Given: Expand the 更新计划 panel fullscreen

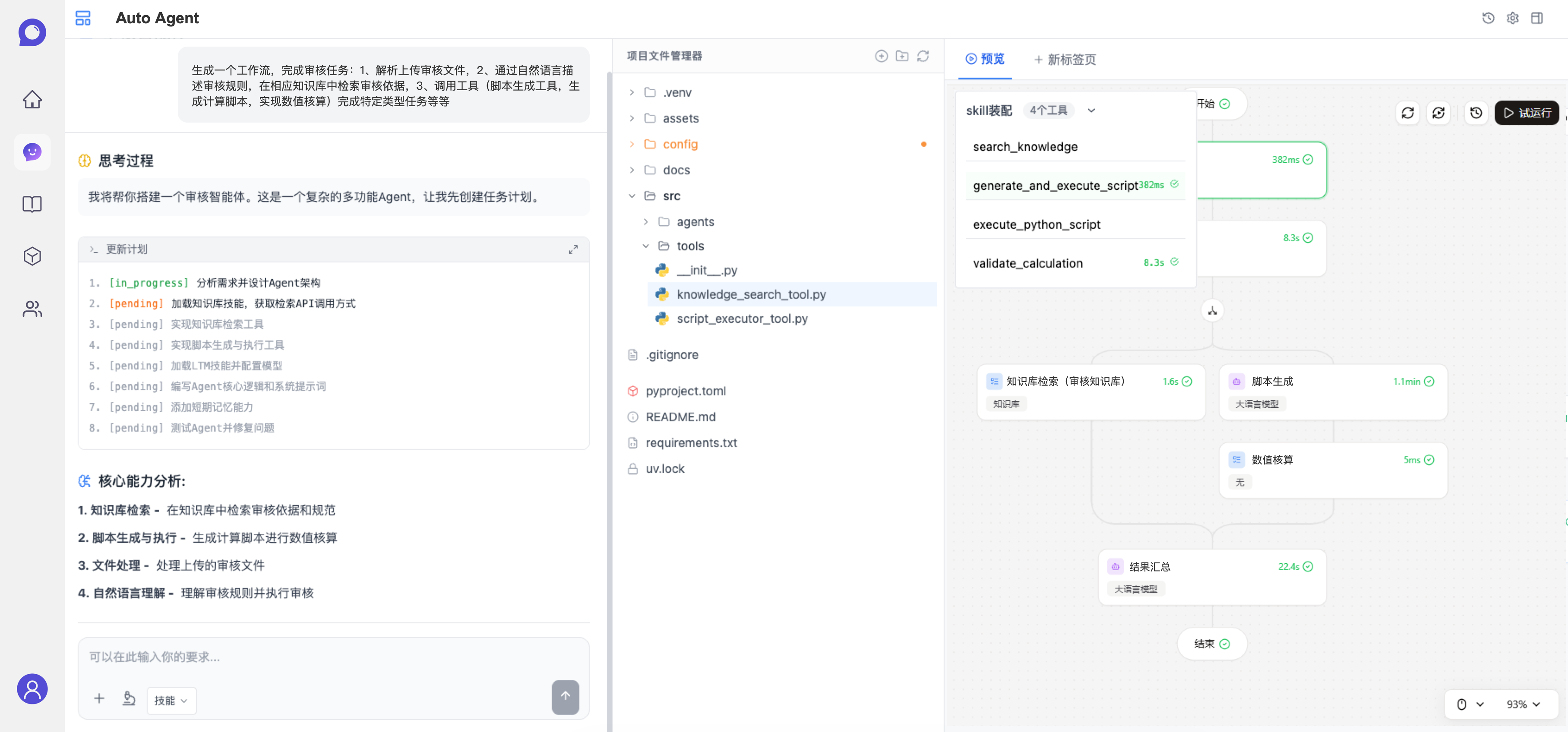Looking at the screenshot, I should (x=573, y=249).
